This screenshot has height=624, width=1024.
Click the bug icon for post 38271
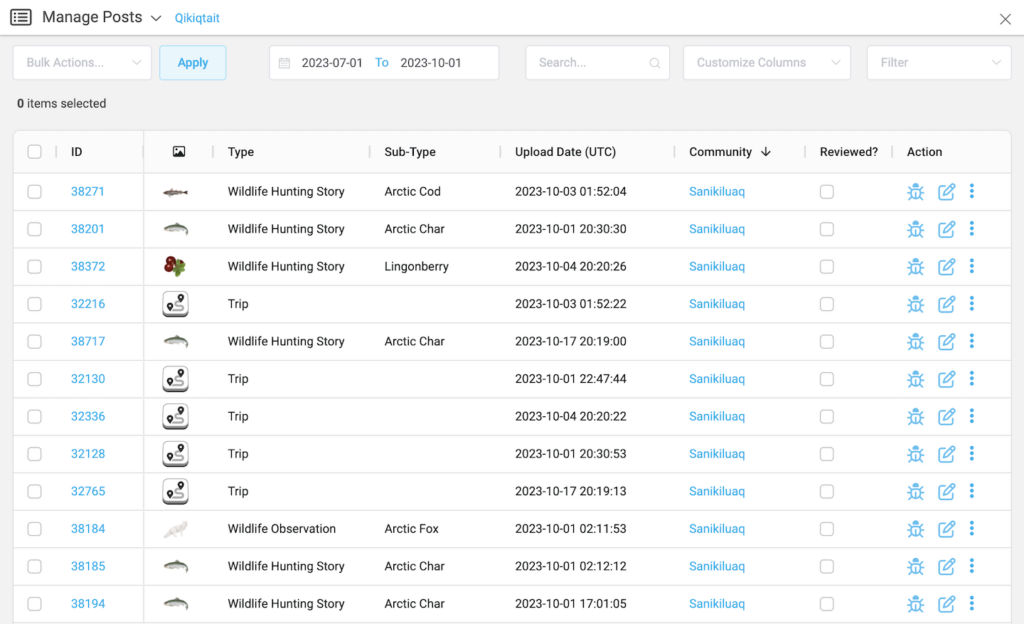915,192
